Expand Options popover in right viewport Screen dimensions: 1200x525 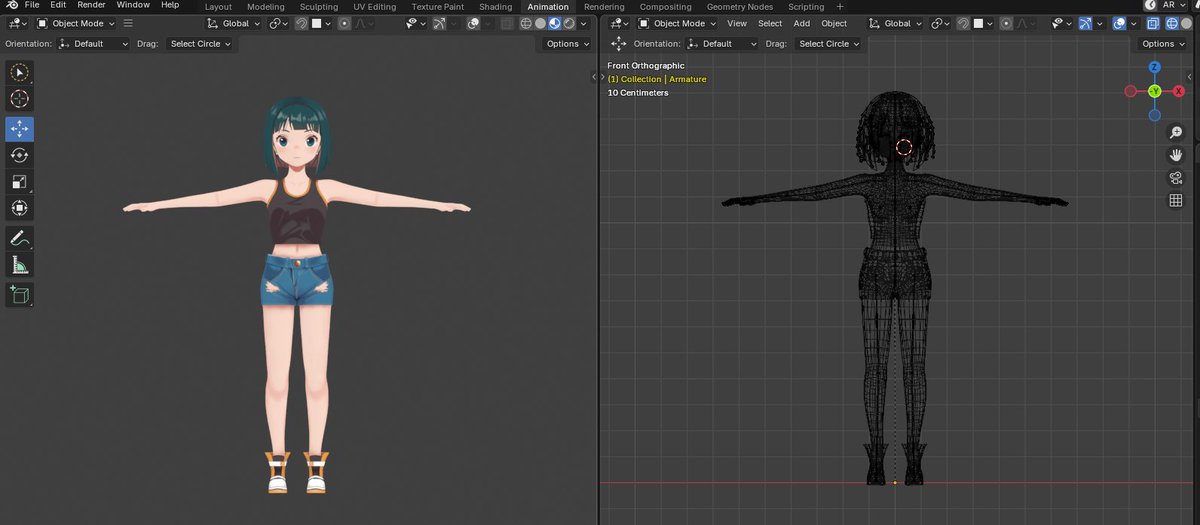1163,44
